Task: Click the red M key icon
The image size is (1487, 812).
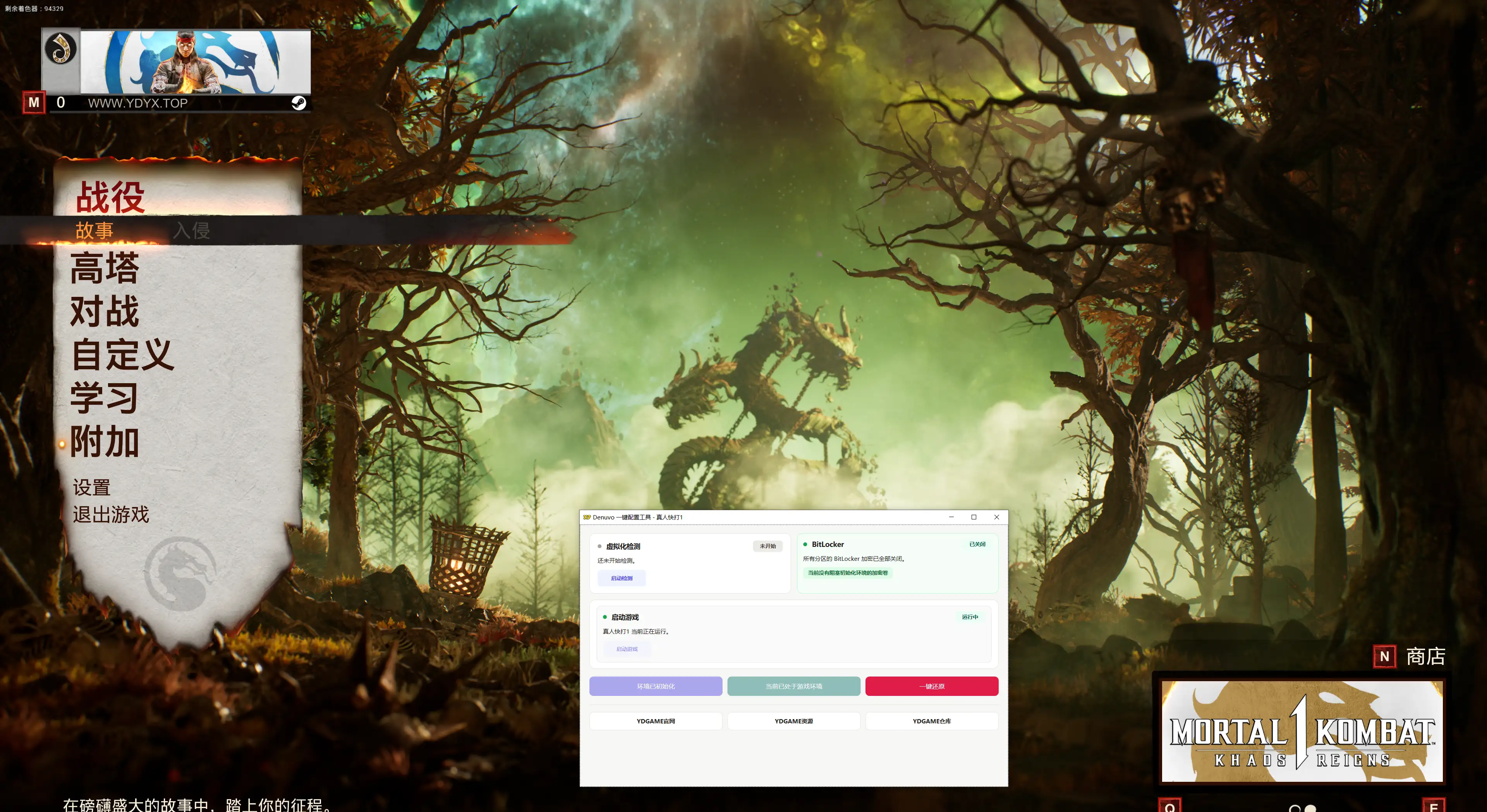Action: 34,103
